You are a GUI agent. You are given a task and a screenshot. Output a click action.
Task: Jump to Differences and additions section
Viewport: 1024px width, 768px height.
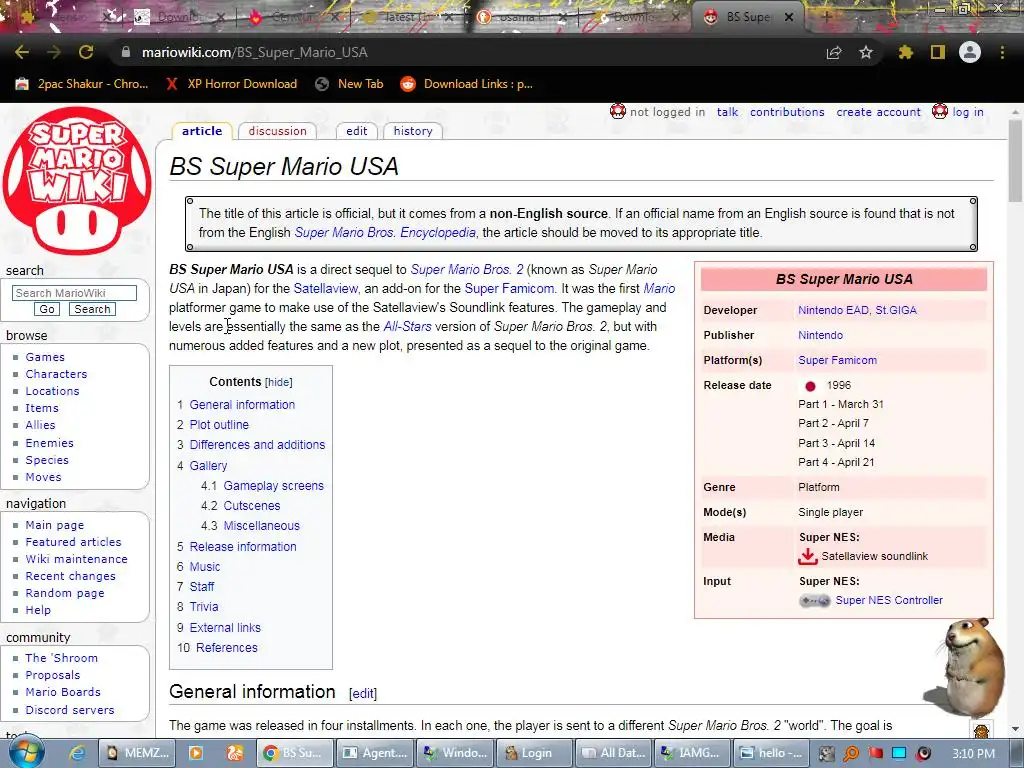point(257,445)
